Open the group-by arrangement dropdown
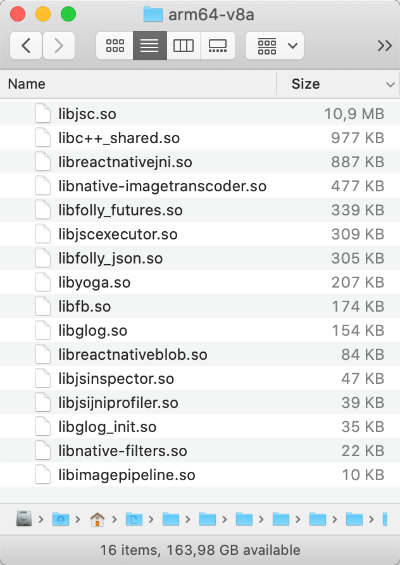The height and width of the screenshot is (565, 400). (275, 46)
